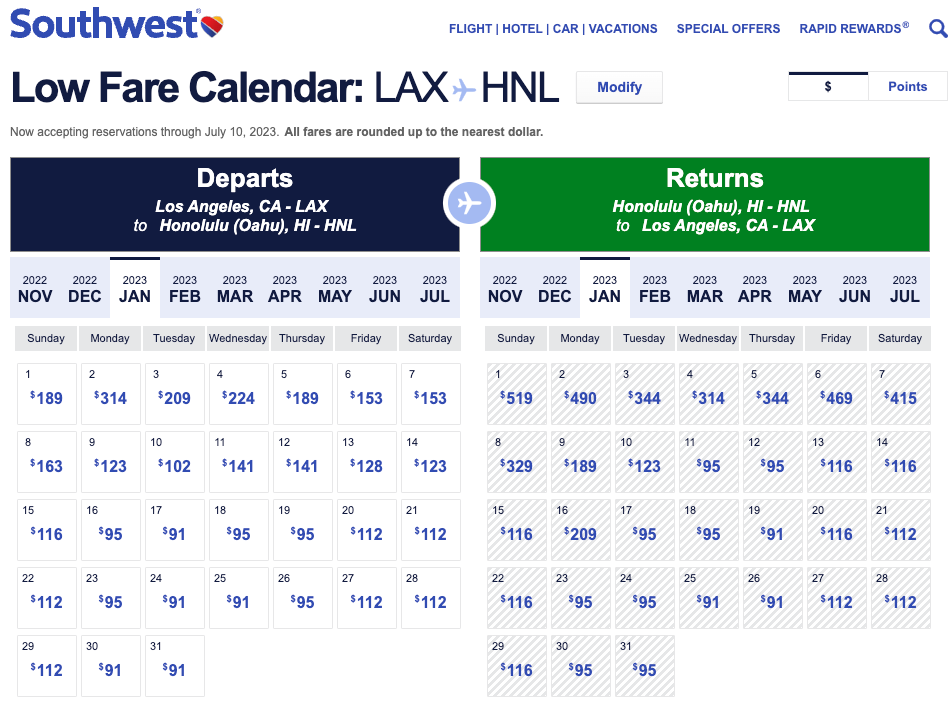Click the Modify button
Image resolution: width=951 pixels, height=705 pixels.
(x=619, y=87)
